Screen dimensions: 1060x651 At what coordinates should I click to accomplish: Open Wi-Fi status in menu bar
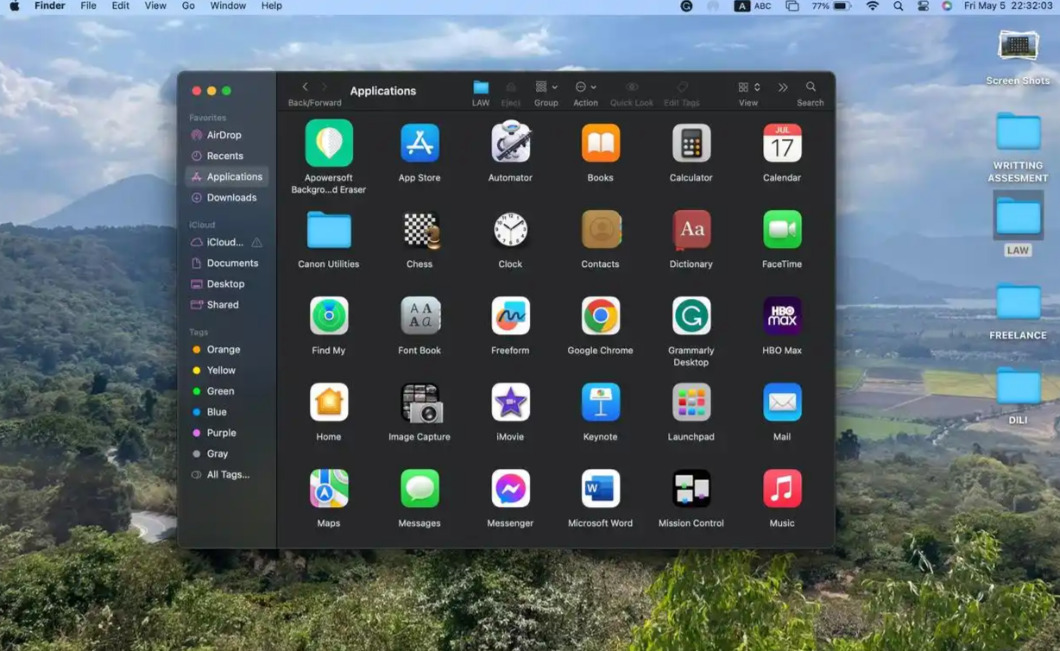[873, 6]
